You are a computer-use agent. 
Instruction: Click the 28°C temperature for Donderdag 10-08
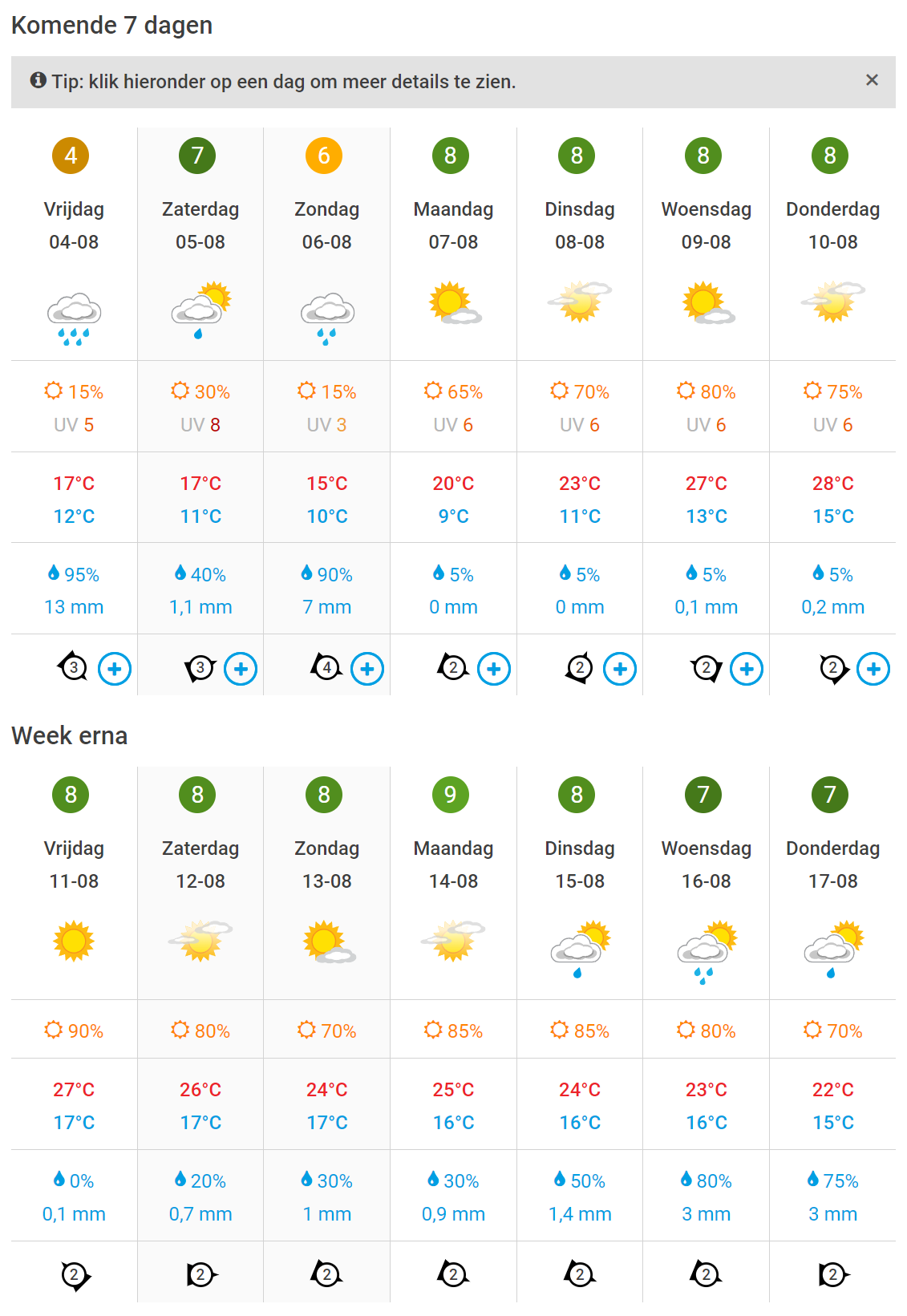(833, 484)
